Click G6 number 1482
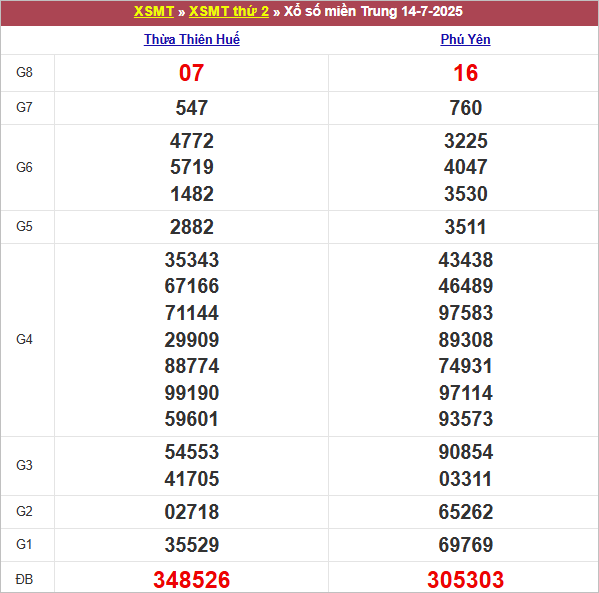This screenshot has width=599, height=593. [191, 194]
